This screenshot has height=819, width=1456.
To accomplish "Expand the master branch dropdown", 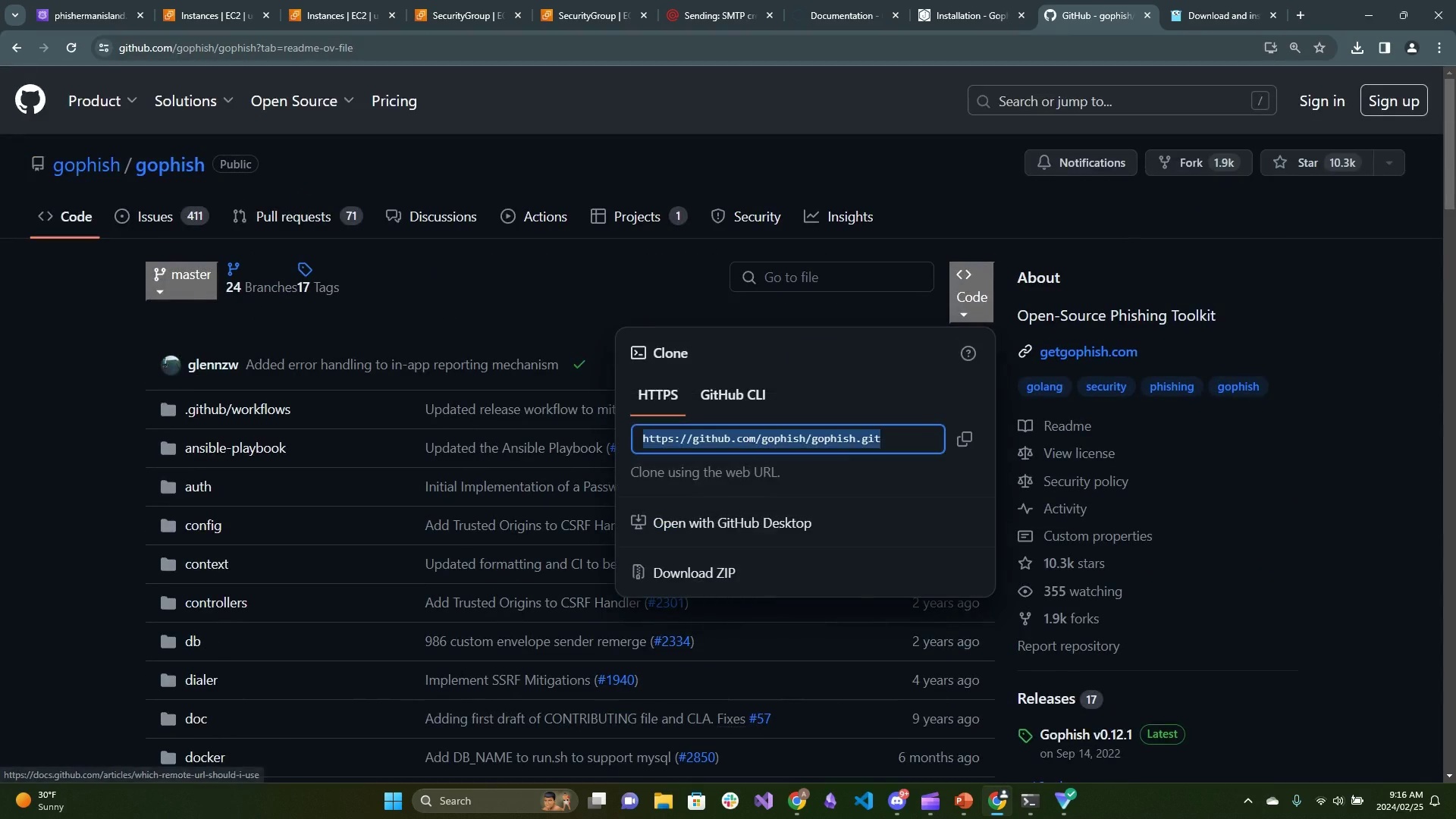I will (x=181, y=281).
